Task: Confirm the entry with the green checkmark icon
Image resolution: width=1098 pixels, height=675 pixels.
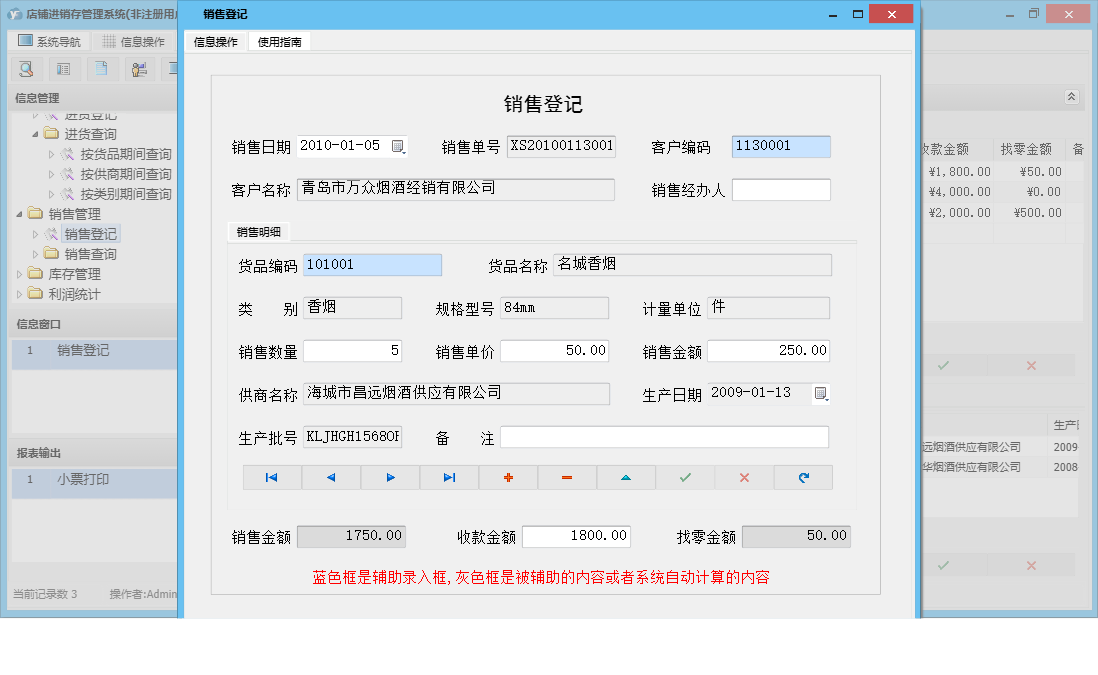Action: click(685, 477)
